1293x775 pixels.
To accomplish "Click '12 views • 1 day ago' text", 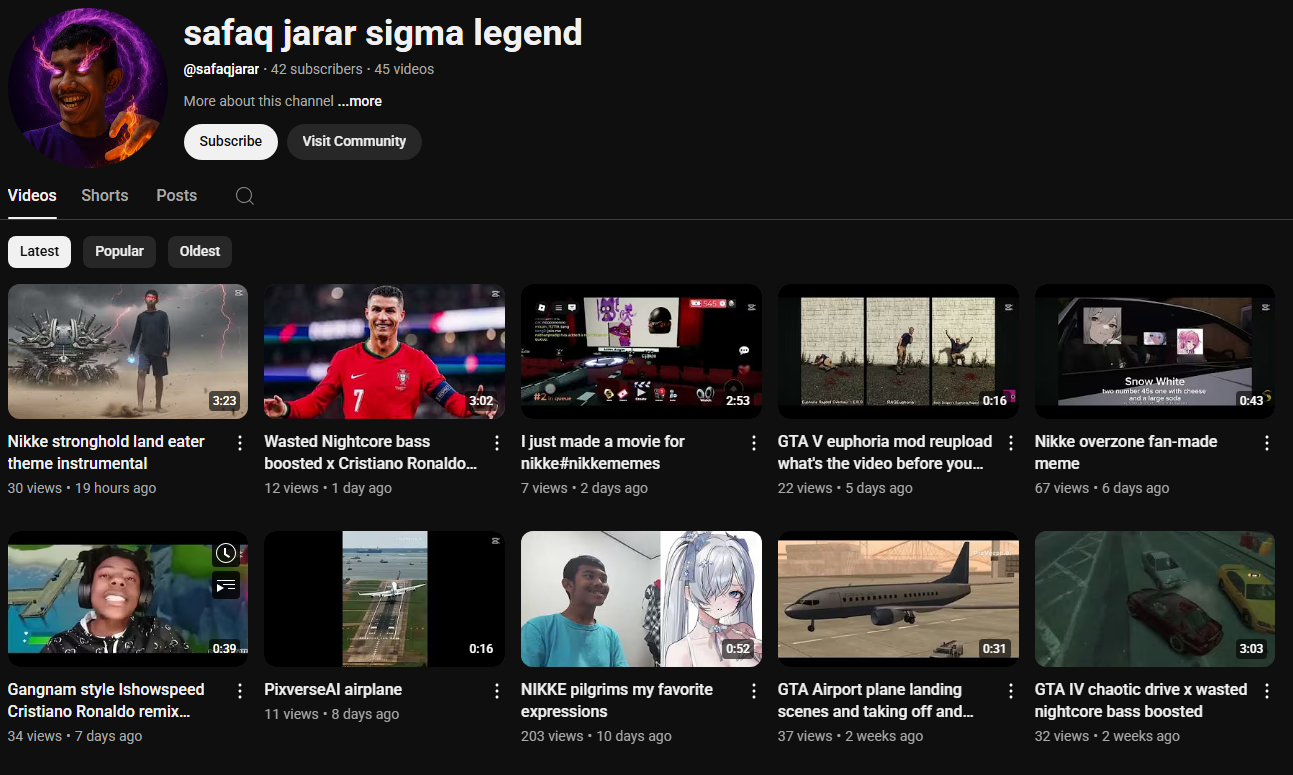I will (328, 488).
